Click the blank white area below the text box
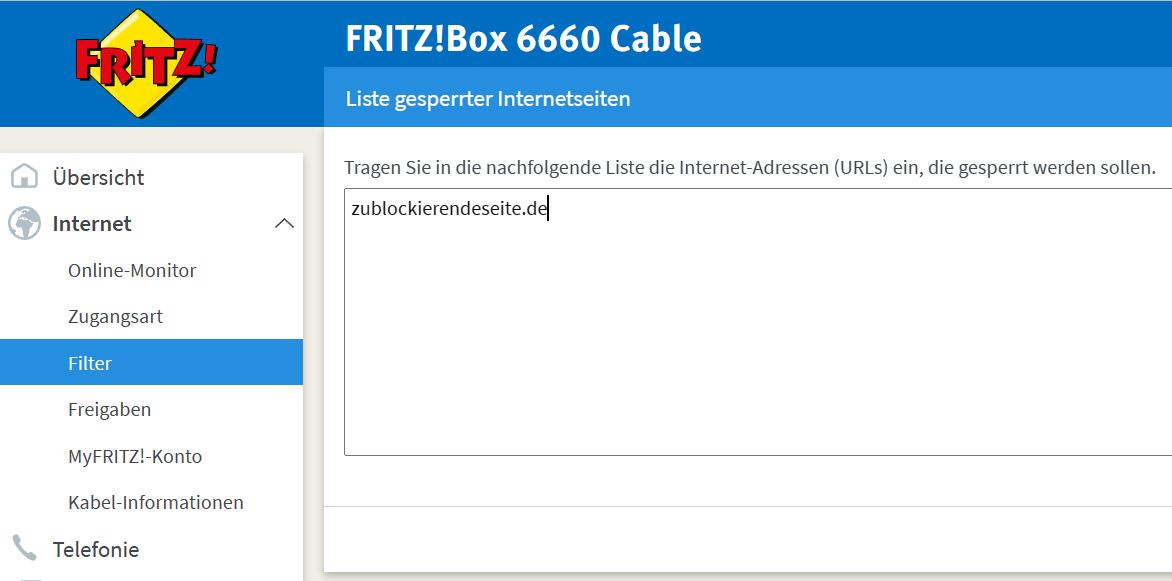 coord(750,540)
